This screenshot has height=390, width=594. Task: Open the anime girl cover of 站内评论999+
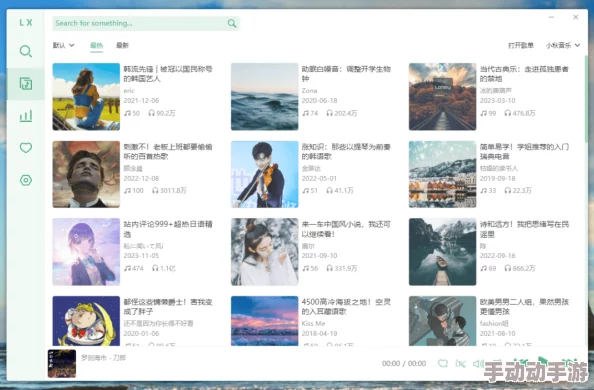[86, 252]
